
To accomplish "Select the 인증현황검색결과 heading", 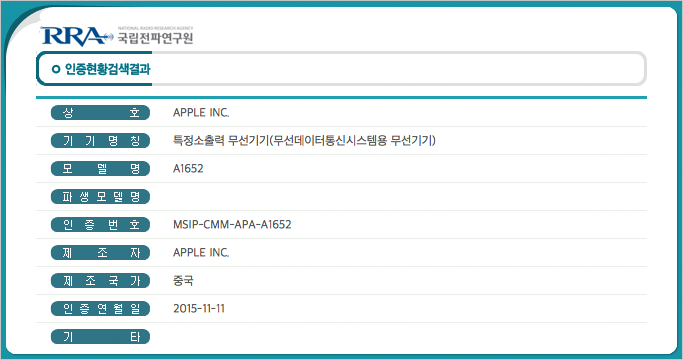I will (x=107, y=69).
